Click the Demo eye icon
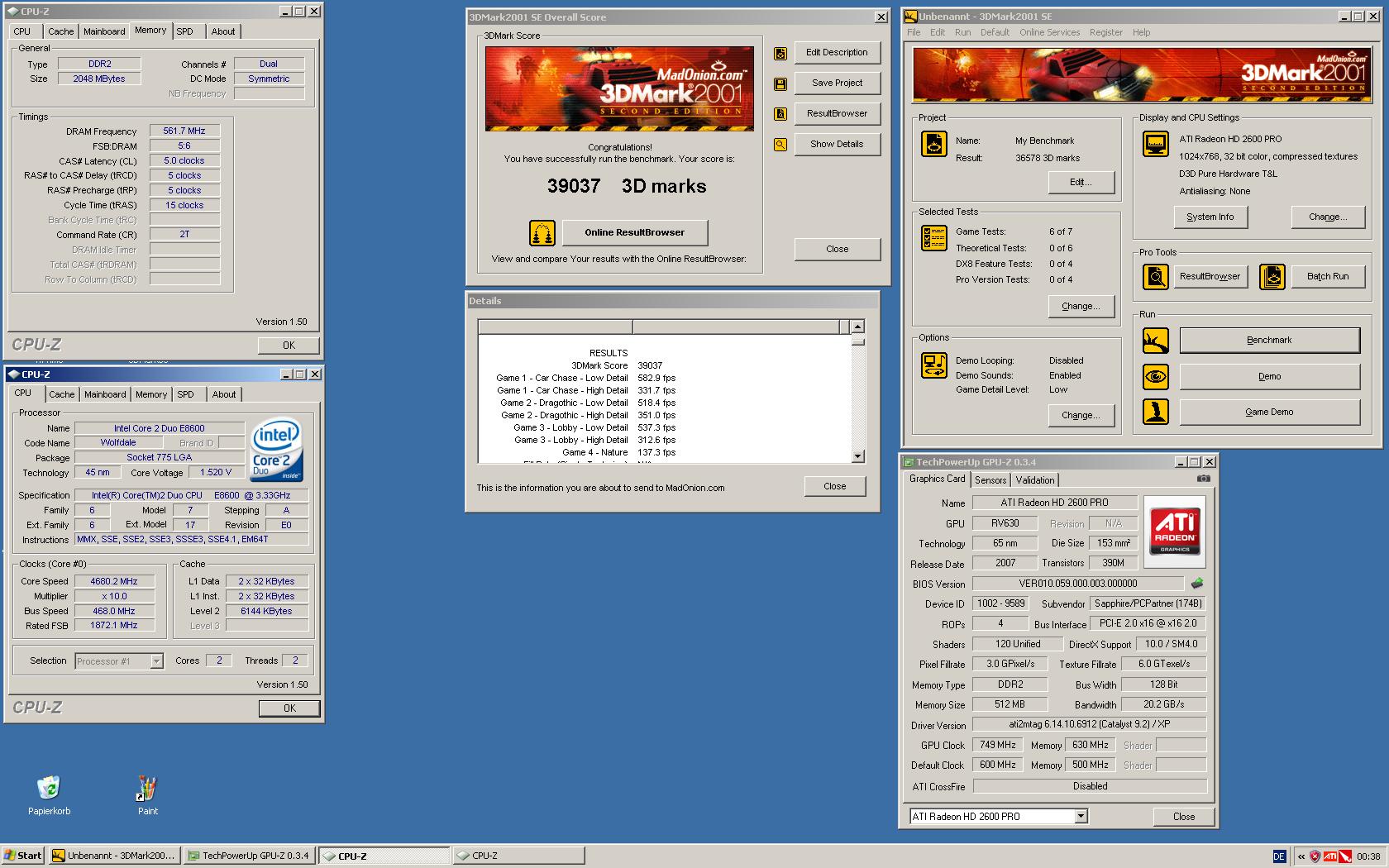The image size is (1389, 868). click(1155, 377)
